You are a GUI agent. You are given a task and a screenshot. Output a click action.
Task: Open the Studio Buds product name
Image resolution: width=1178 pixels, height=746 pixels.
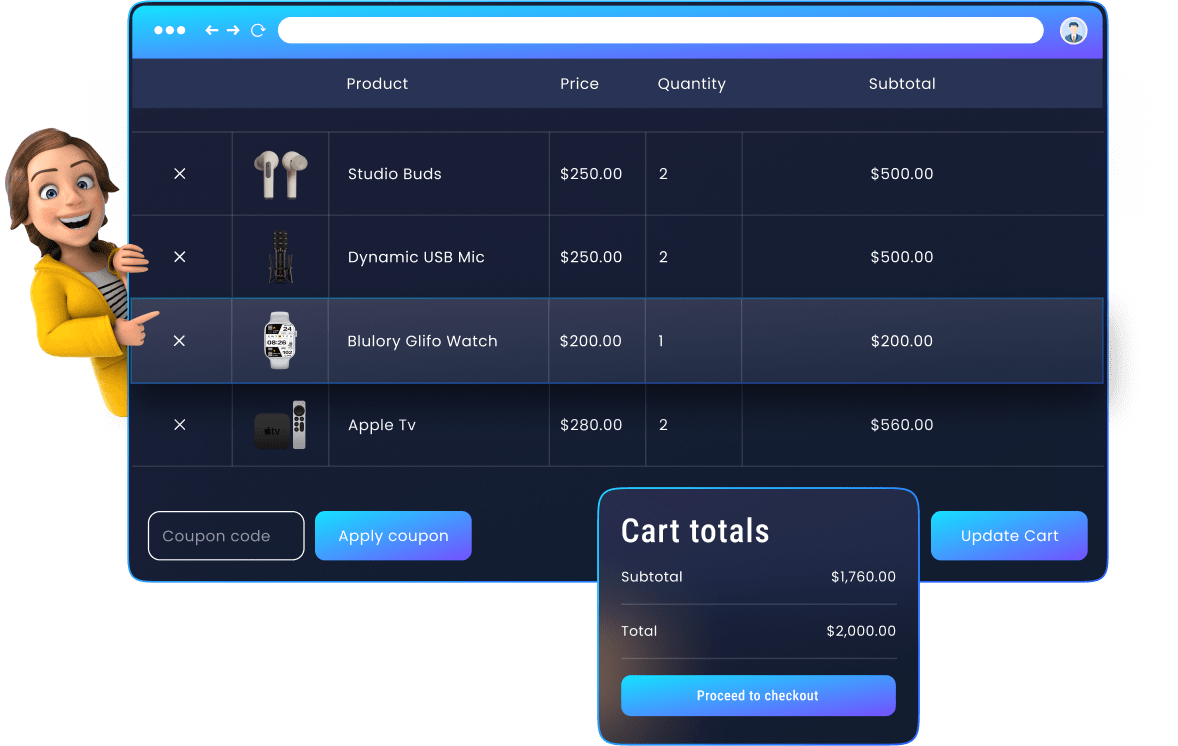coord(394,174)
